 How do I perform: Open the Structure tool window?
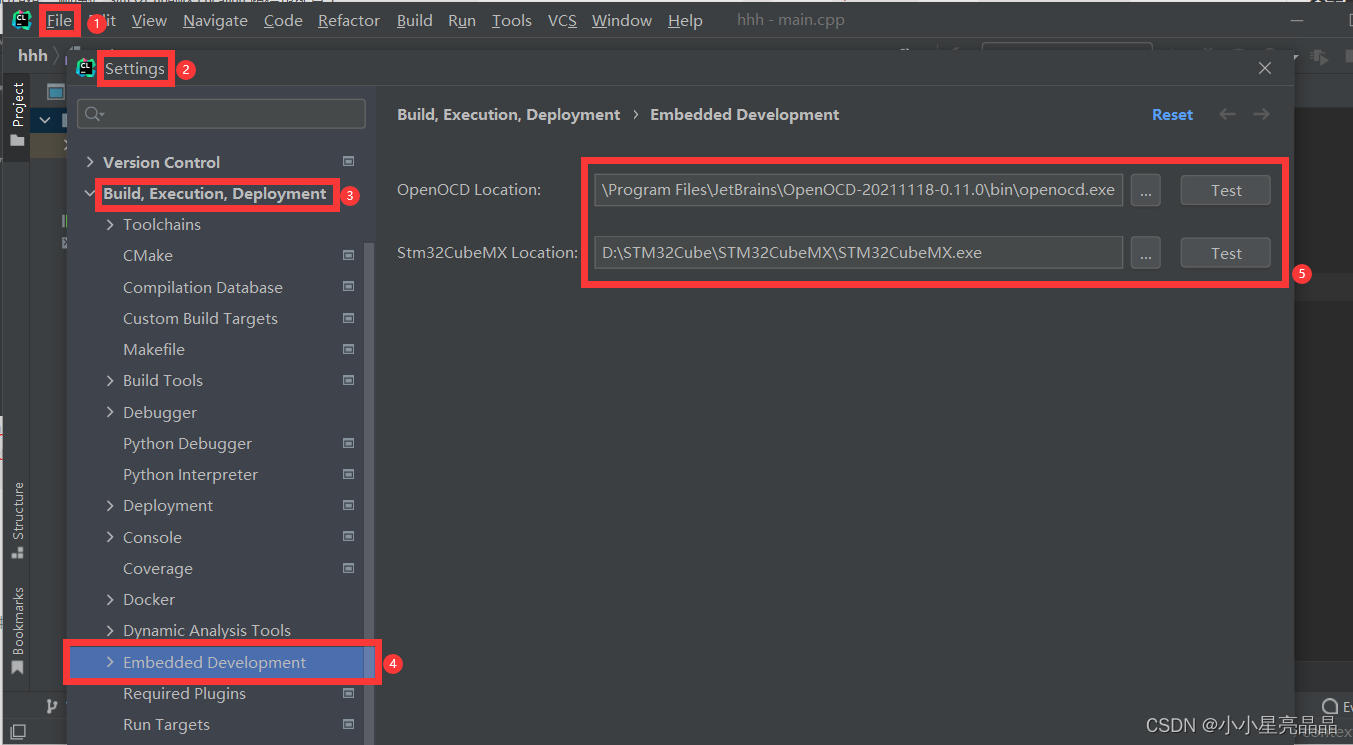pos(18,521)
